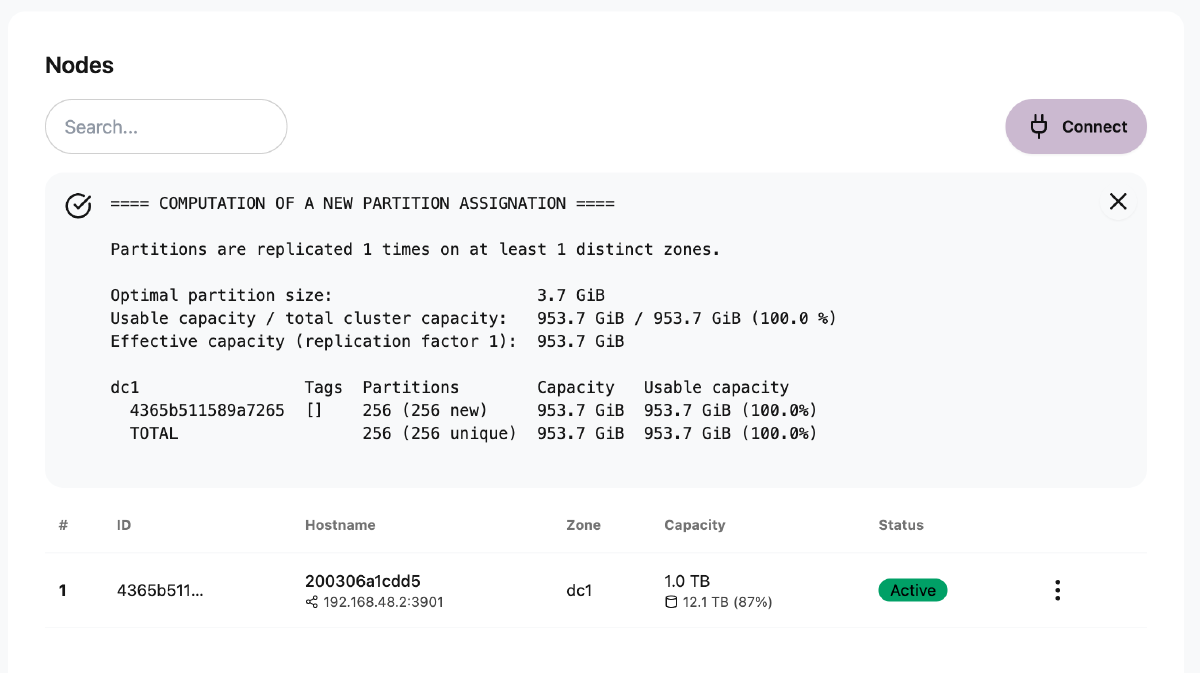
Task: Click the Partitions header in the notice
Action: tap(411, 388)
